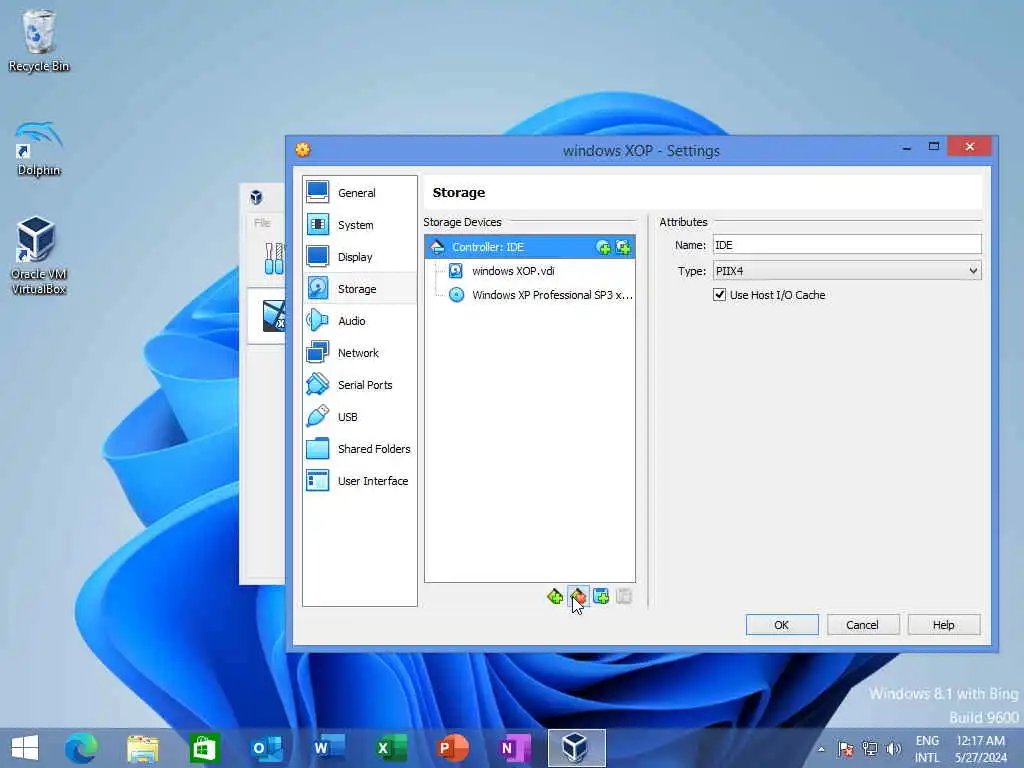Click Tools icon in background VirtualBox Manager

[x=274, y=258]
